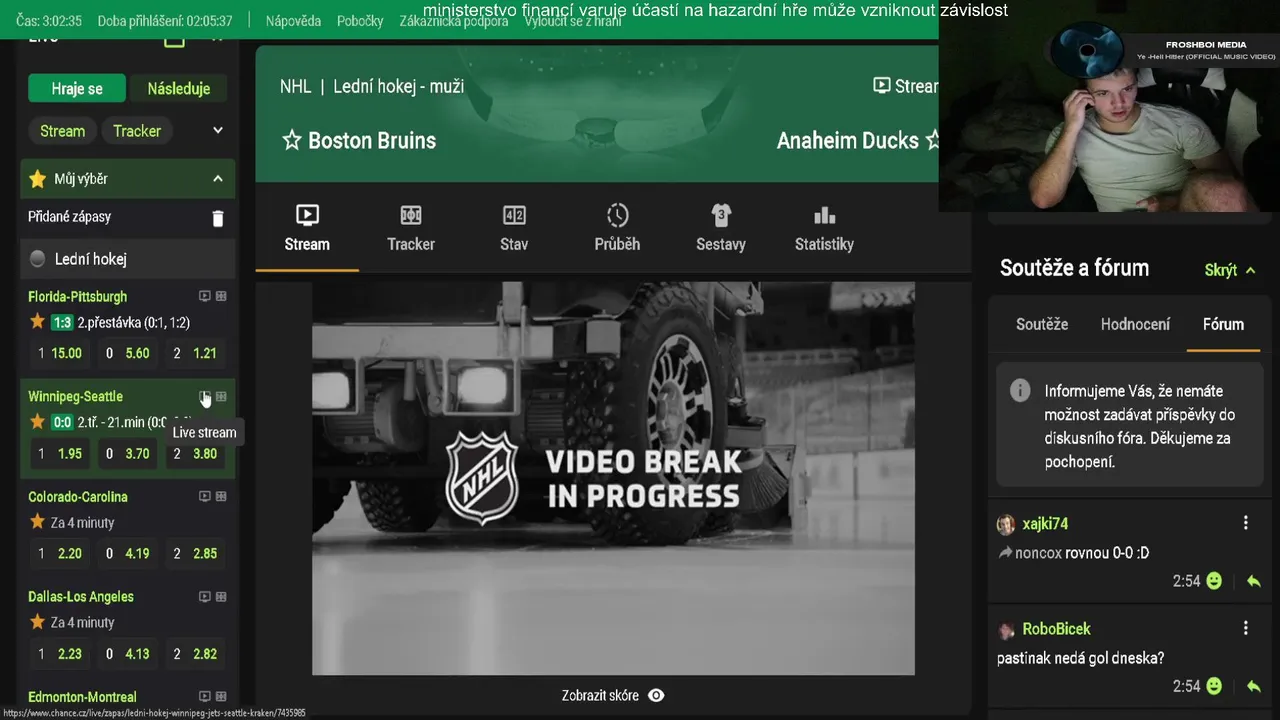The width and height of the screenshot is (1280, 720).
Task: Bet 2.23 on Dallas win
Action: click(59, 653)
